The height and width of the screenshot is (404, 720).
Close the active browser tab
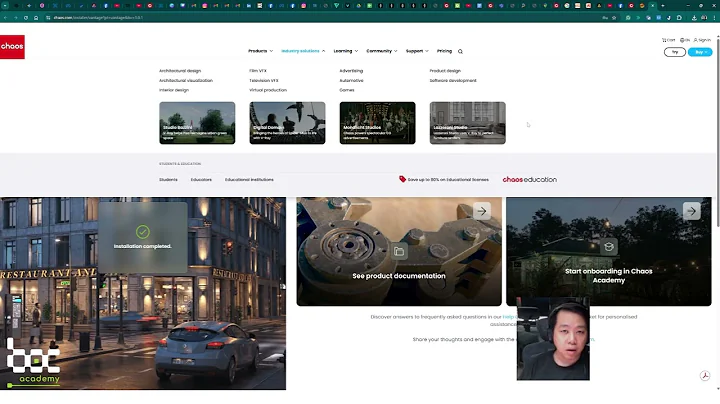pyautogui.click(x=652, y=6)
